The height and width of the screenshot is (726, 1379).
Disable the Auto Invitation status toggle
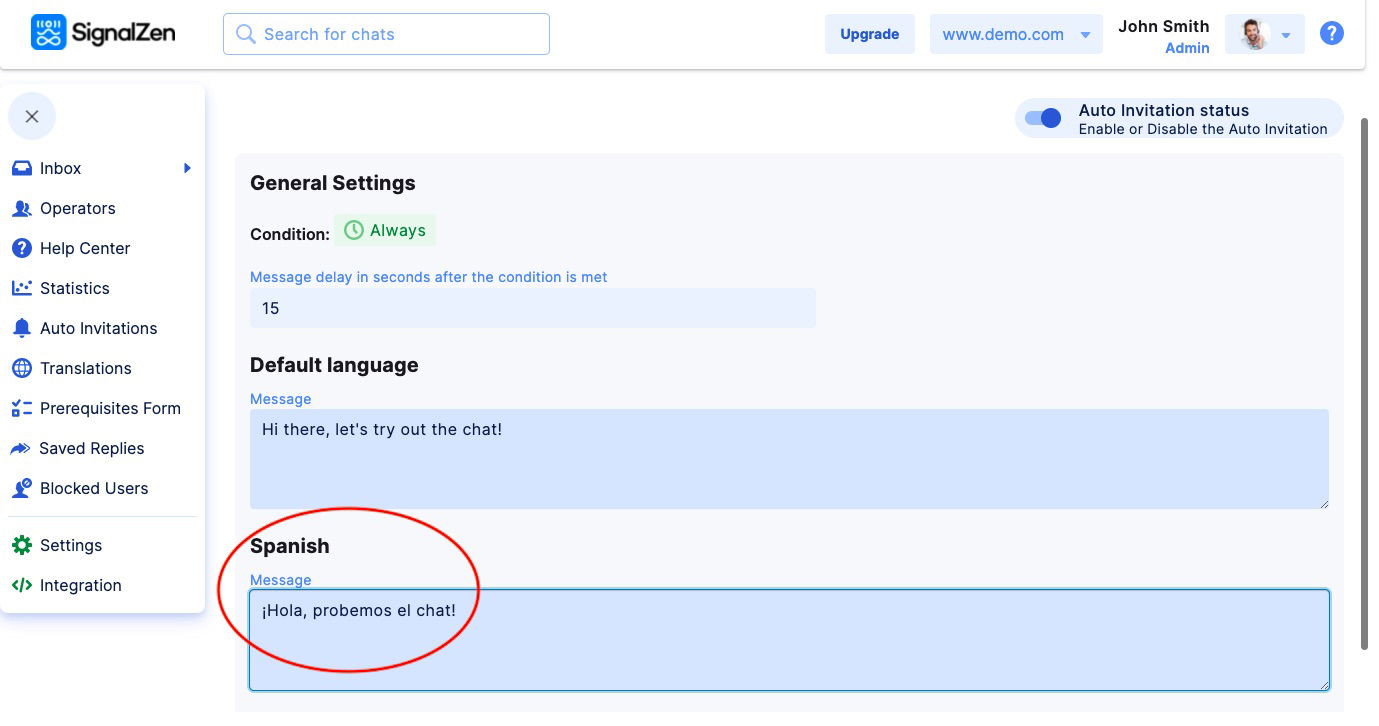tap(1043, 118)
